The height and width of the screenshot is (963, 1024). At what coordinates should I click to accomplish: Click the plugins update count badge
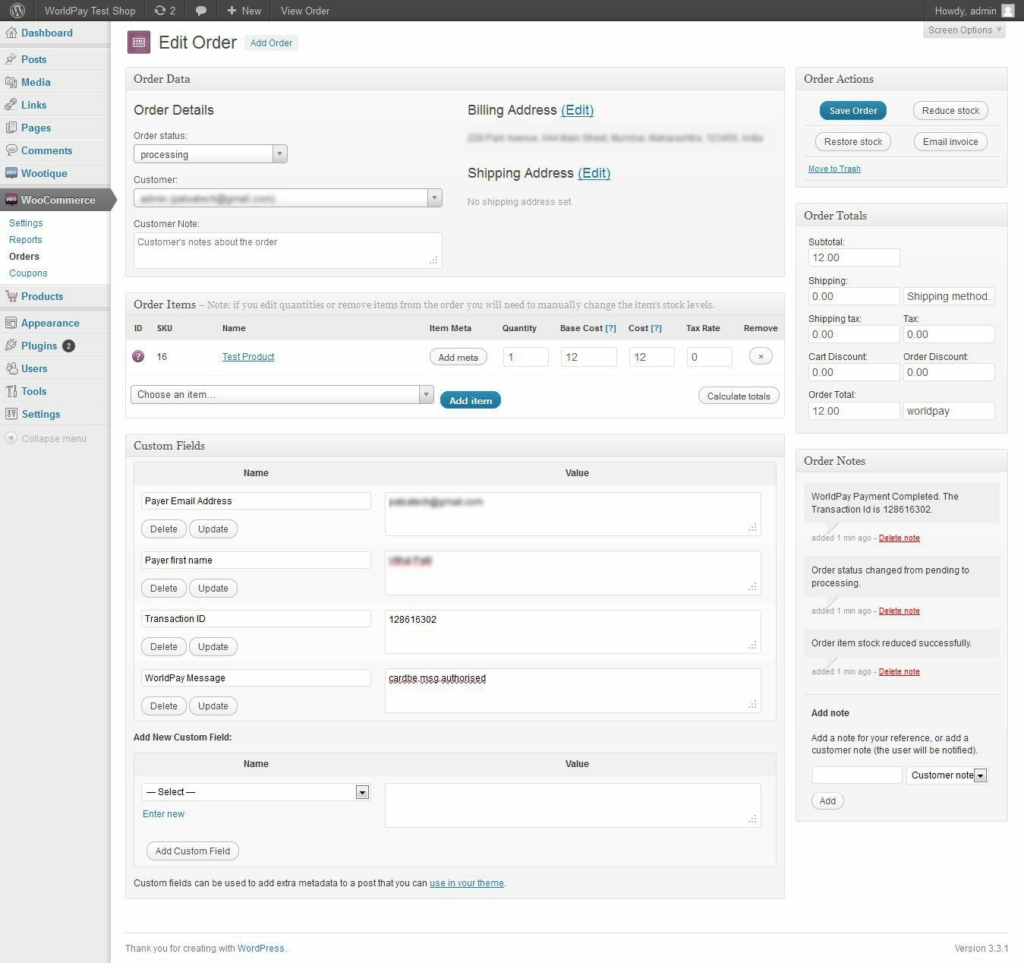pos(69,346)
